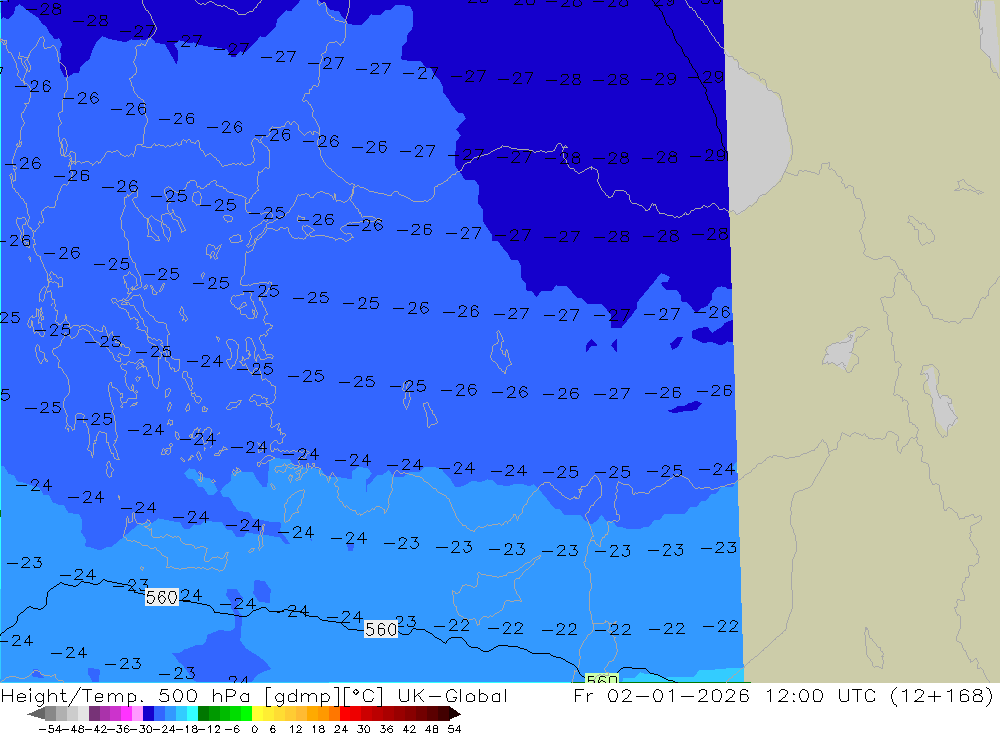This screenshot has width=1000, height=733.
Task: Click the green-tinted '560' contour label
Action: pos(601,679)
